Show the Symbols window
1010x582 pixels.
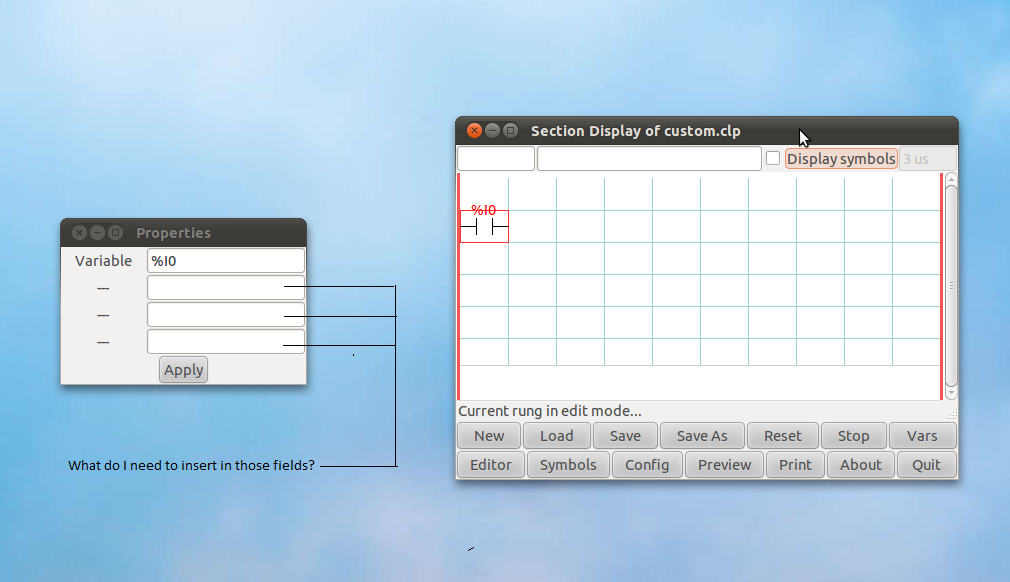(x=568, y=465)
